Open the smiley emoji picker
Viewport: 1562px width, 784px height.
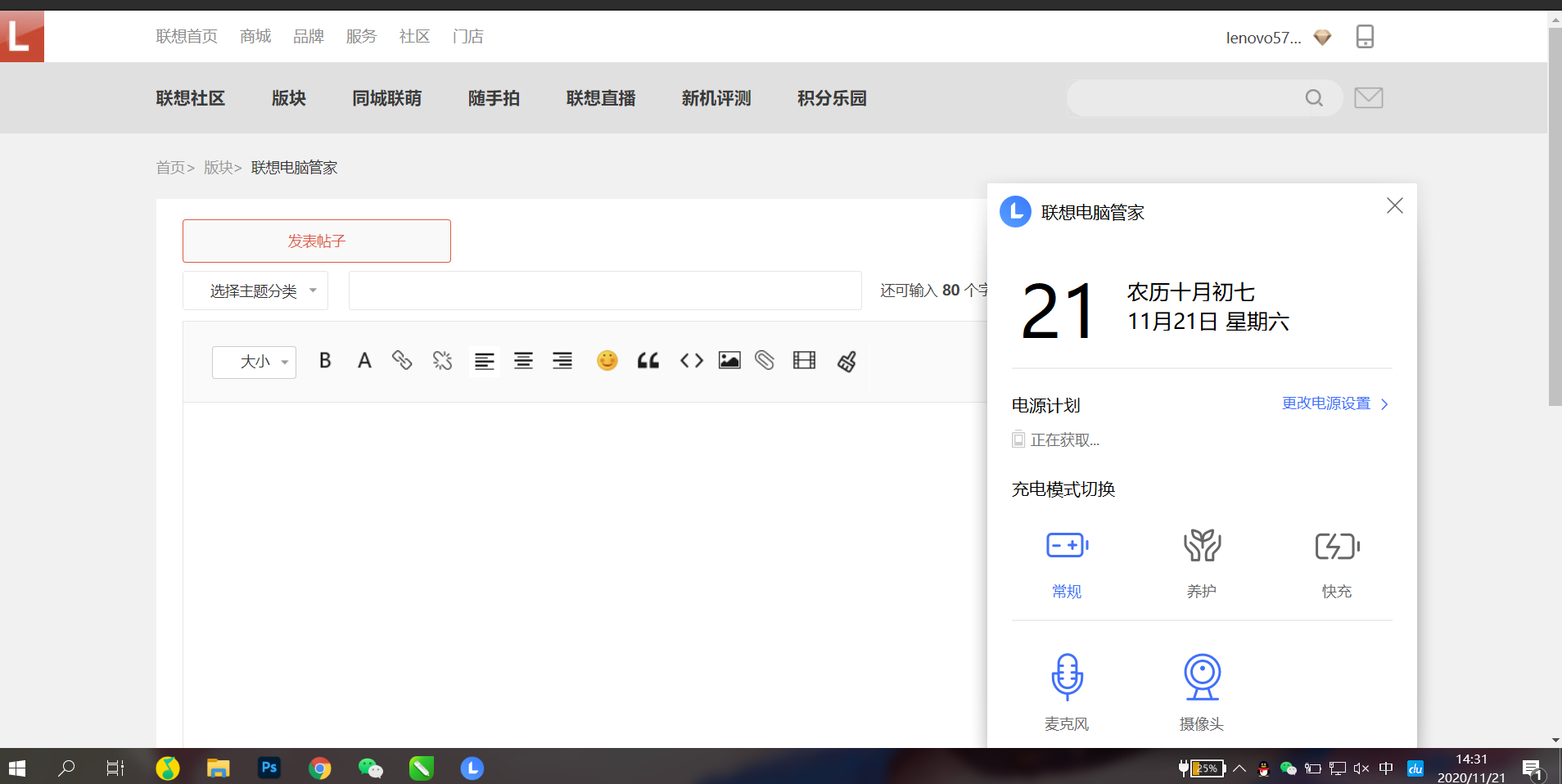pyautogui.click(x=607, y=360)
